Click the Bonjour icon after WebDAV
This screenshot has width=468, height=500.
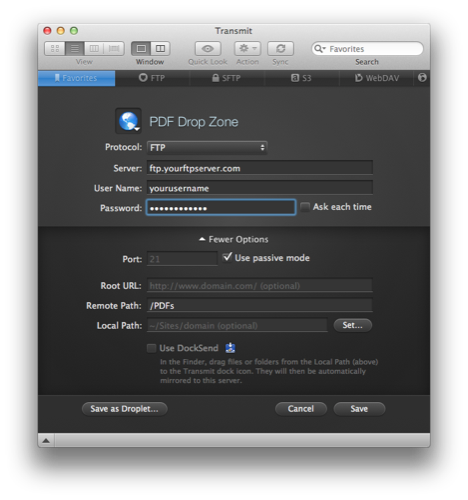(x=422, y=78)
